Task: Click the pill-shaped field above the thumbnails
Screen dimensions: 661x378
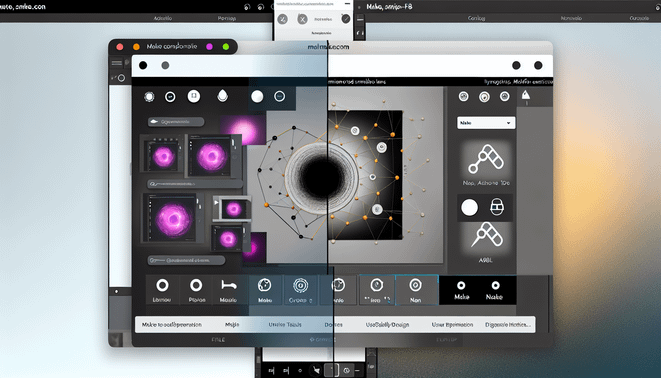Action: tap(176, 122)
